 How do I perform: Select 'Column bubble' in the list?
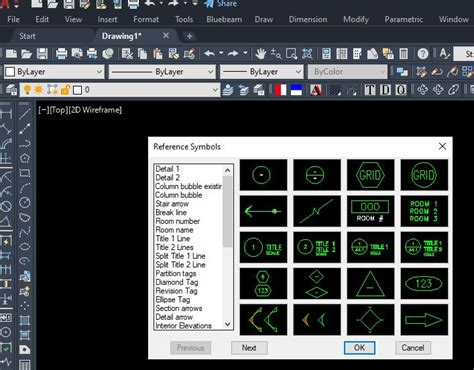coord(179,195)
